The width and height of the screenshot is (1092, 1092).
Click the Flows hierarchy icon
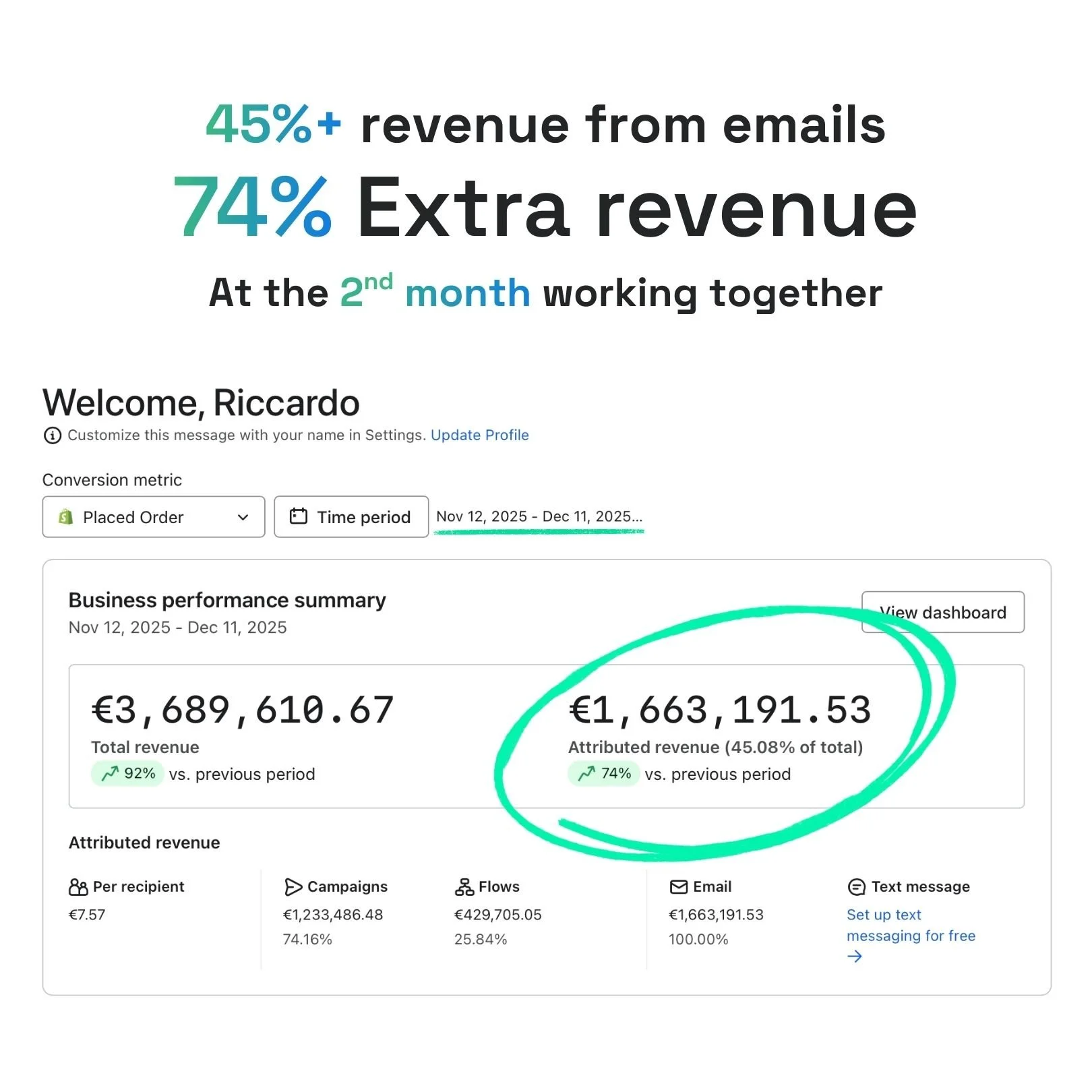click(464, 887)
